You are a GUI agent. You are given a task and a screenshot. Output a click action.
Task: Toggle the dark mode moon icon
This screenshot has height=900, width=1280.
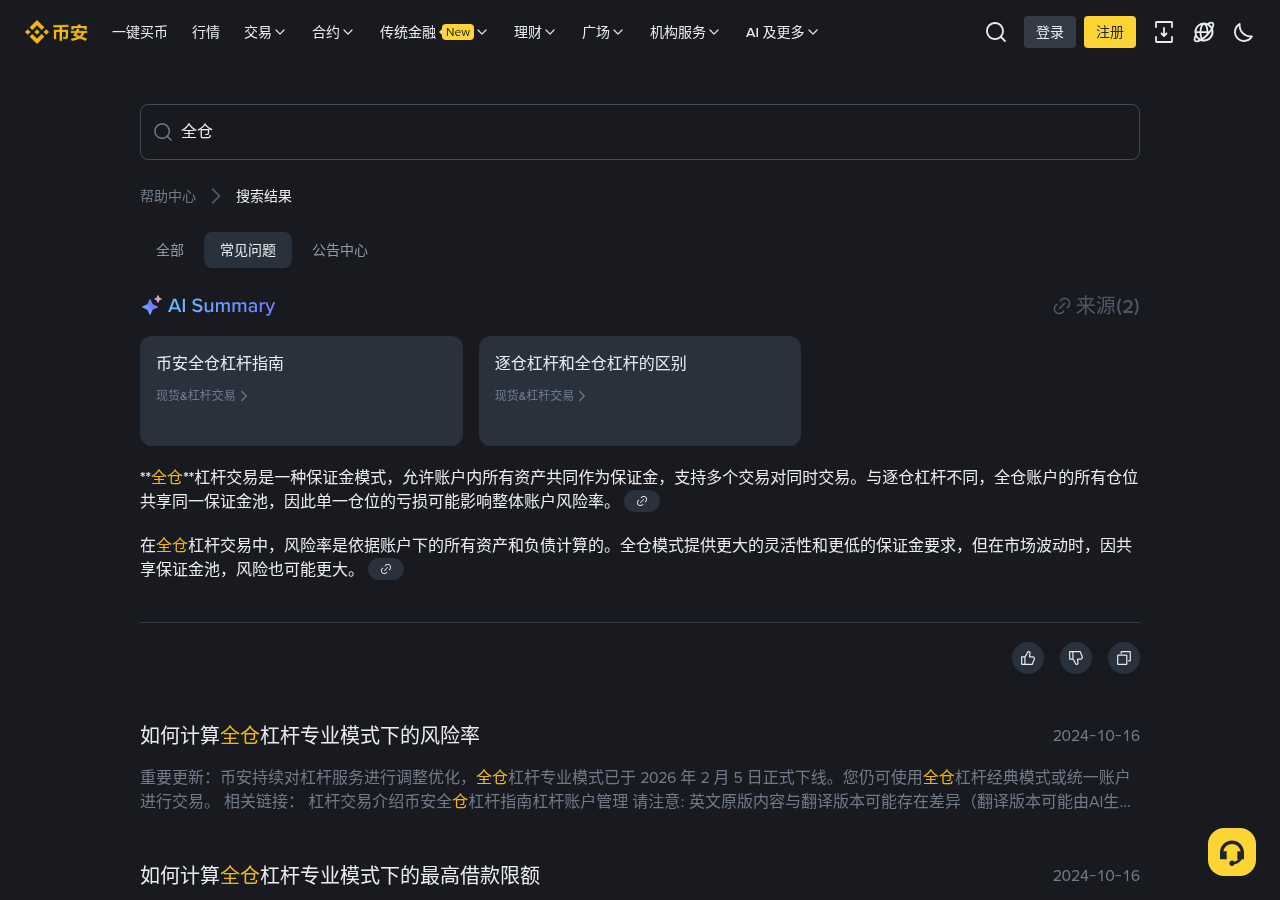pyautogui.click(x=1244, y=32)
